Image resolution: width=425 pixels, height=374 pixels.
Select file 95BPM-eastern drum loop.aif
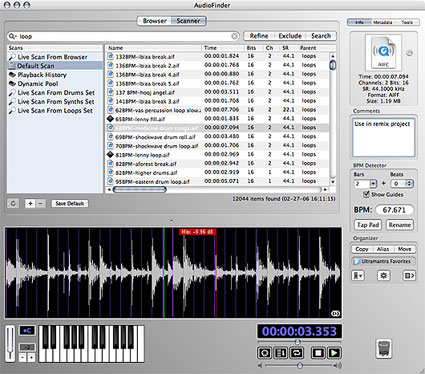217,181
